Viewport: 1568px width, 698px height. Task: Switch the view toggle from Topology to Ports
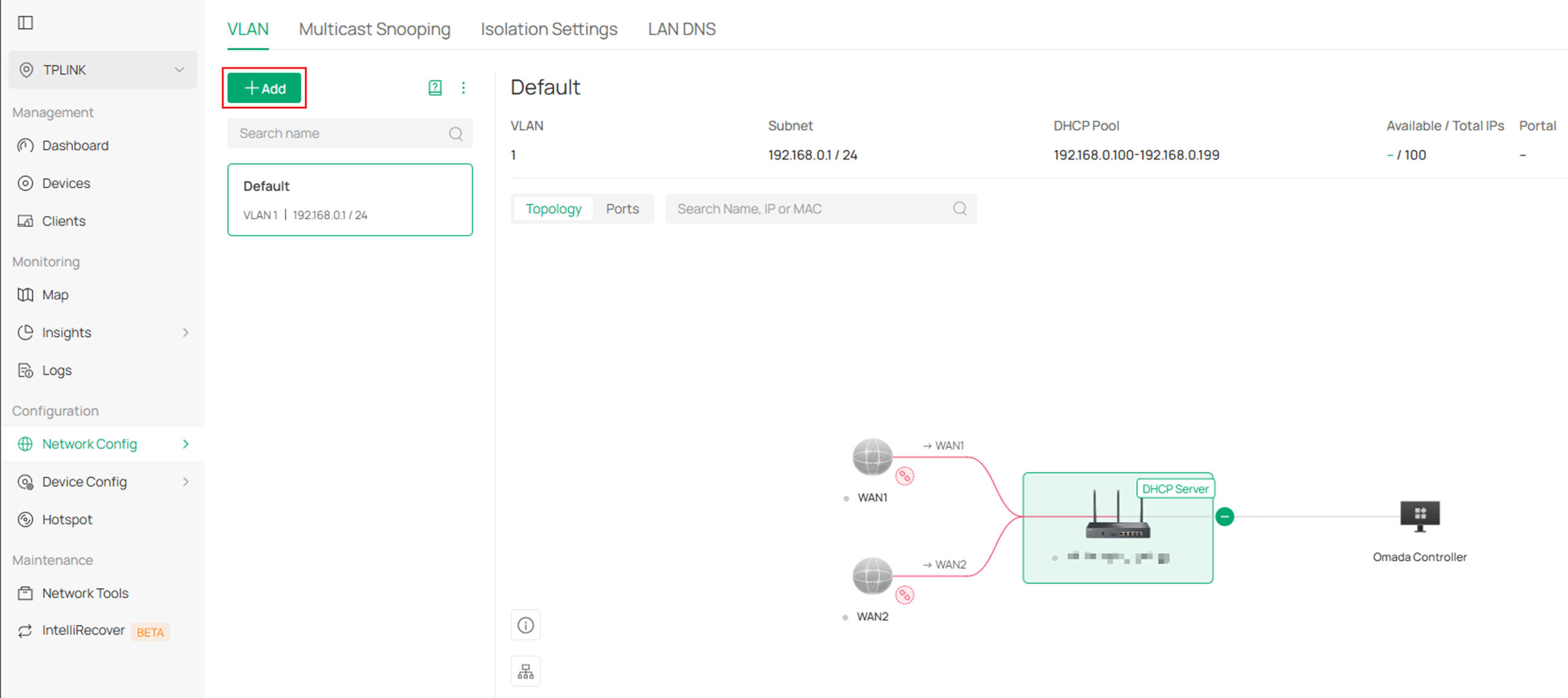click(x=622, y=208)
